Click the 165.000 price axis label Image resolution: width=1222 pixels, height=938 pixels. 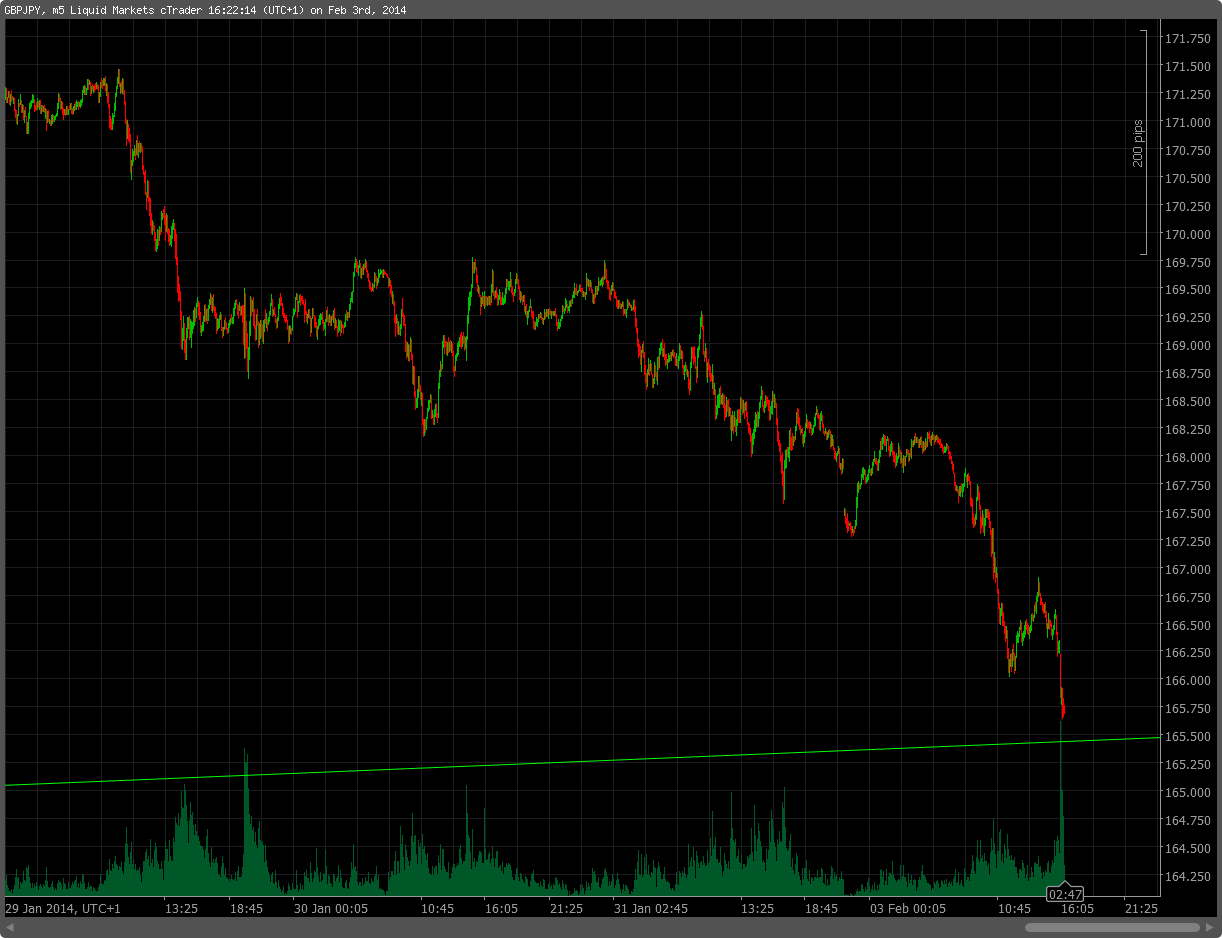coord(1187,793)
